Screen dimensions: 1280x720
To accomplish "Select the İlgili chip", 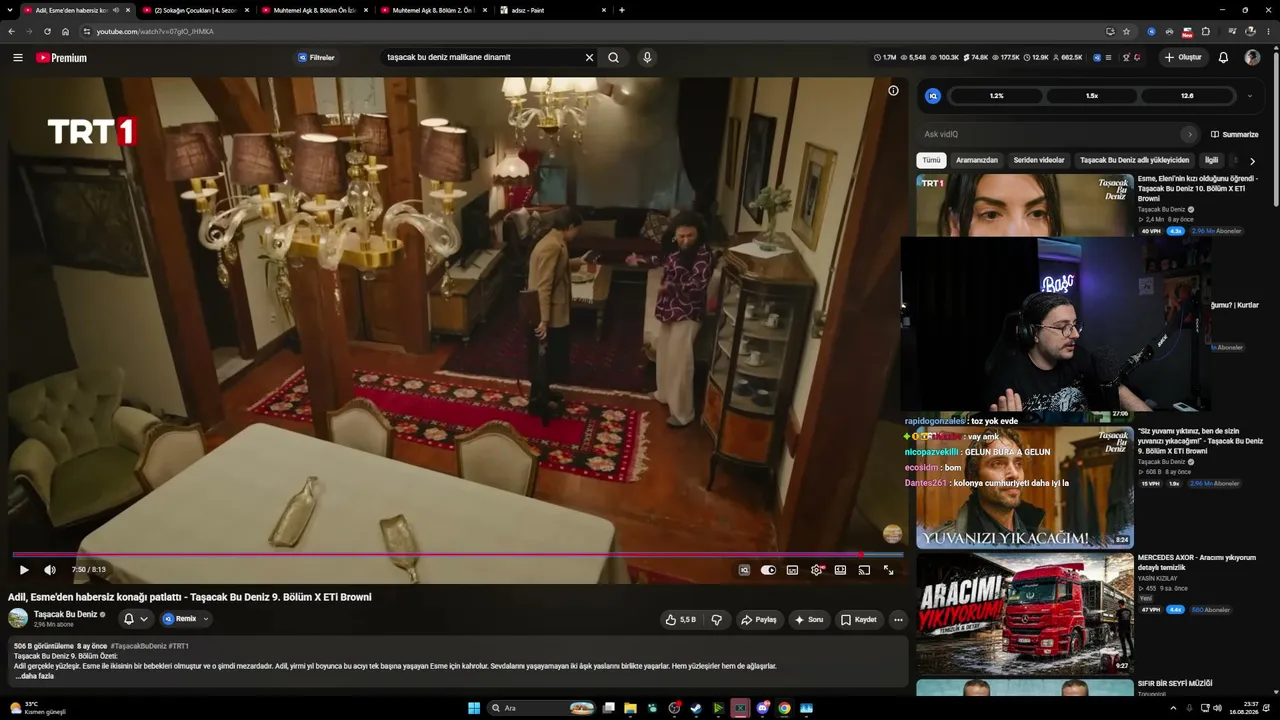I will click(1211, 160).
